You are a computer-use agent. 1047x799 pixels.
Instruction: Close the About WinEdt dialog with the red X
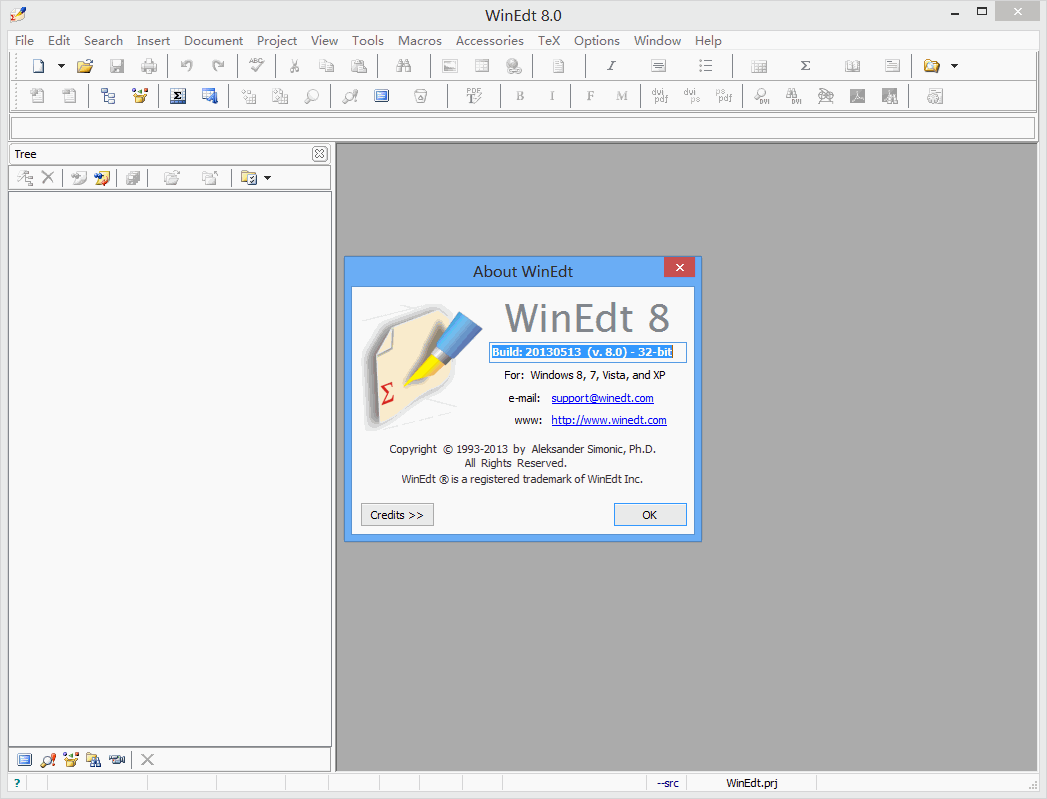(680, 268)
